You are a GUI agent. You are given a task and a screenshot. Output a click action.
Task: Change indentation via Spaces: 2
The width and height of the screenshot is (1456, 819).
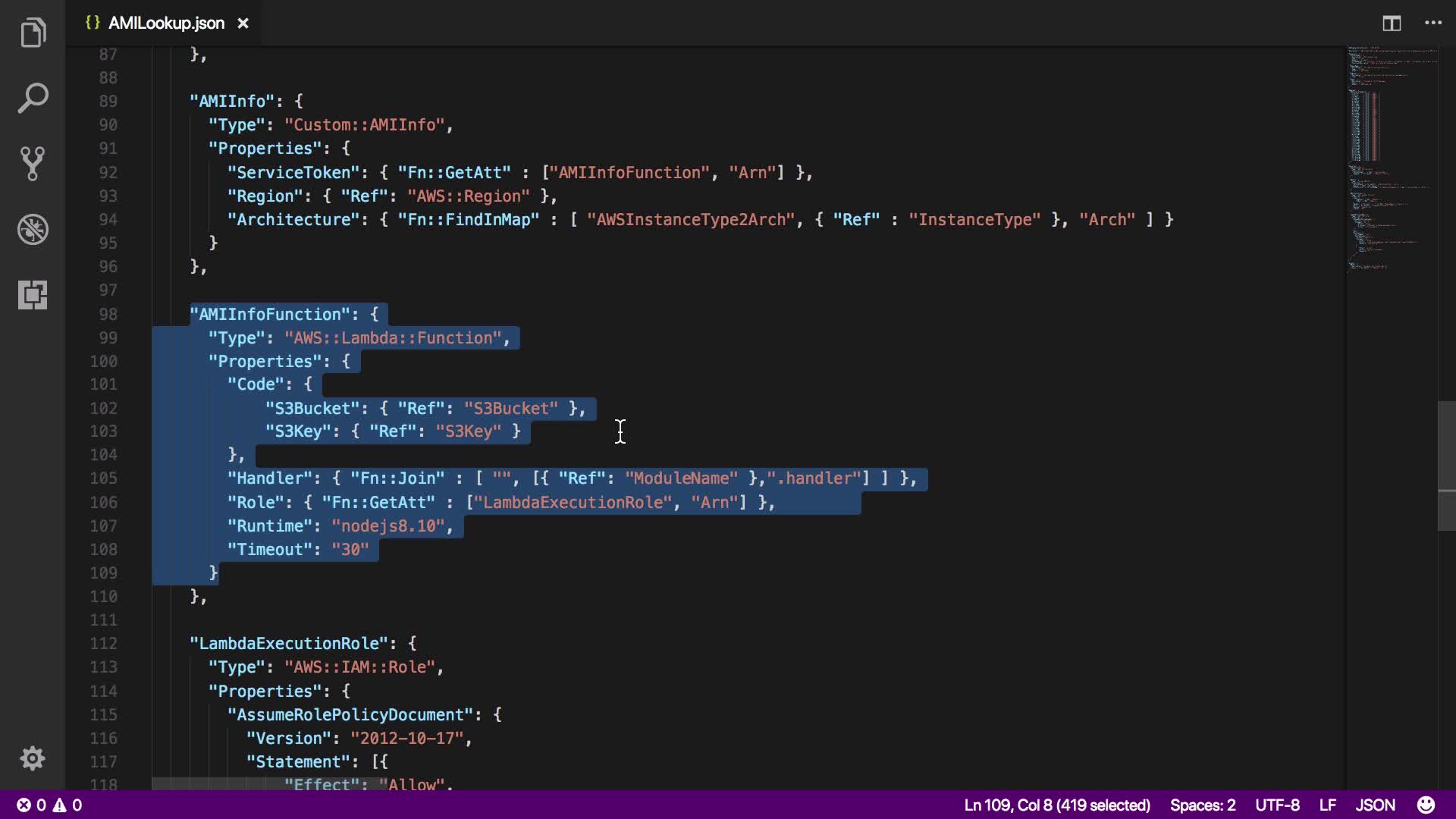click(x=1202, y=805)
